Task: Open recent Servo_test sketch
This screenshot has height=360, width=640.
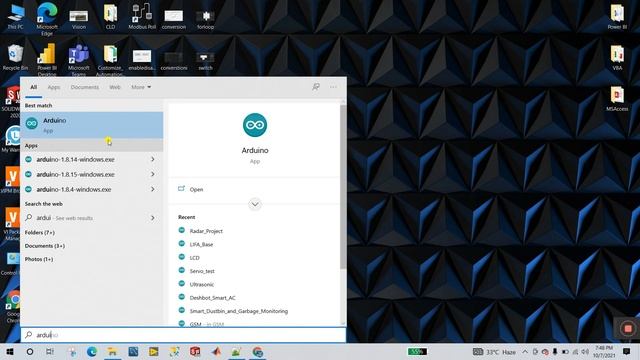Action: pos(202,271)
